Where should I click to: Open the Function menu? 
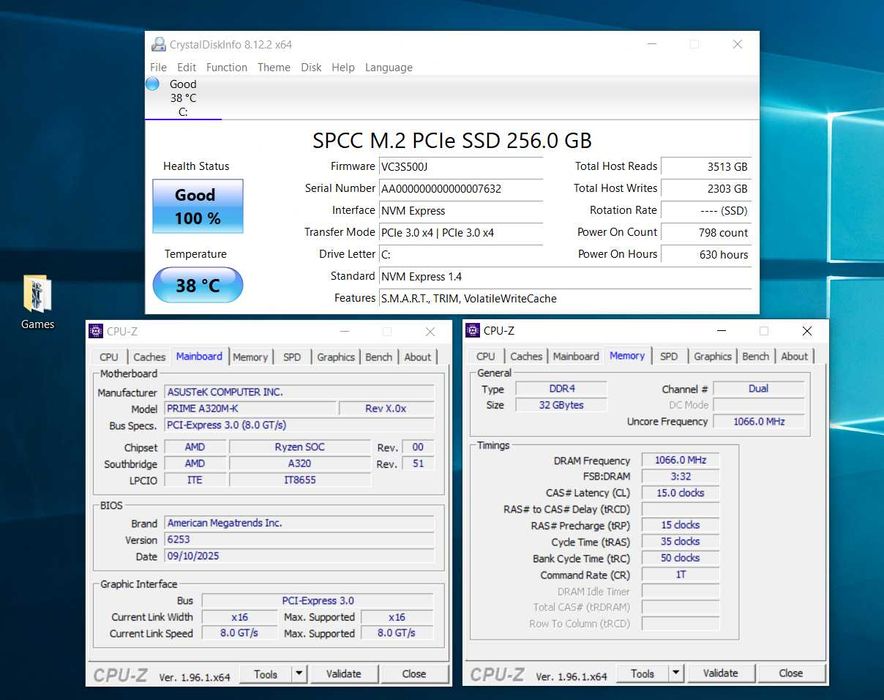227,67
